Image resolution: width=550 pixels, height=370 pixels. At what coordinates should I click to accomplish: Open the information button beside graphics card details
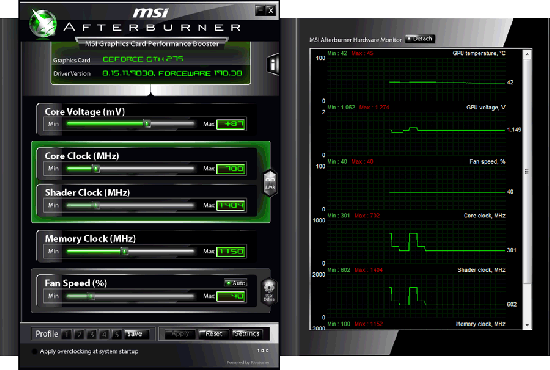(273, 64)
